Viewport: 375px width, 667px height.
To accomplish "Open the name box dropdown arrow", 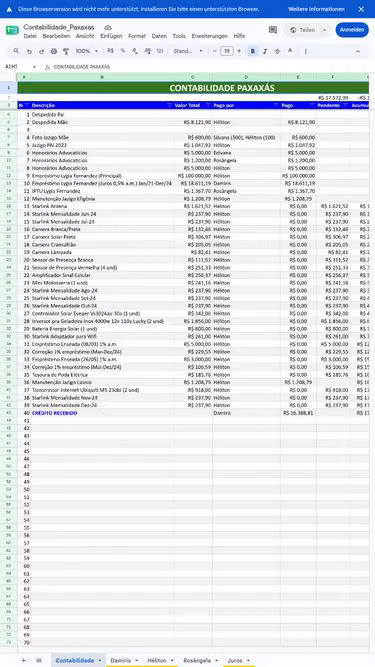I will point(34,67).
